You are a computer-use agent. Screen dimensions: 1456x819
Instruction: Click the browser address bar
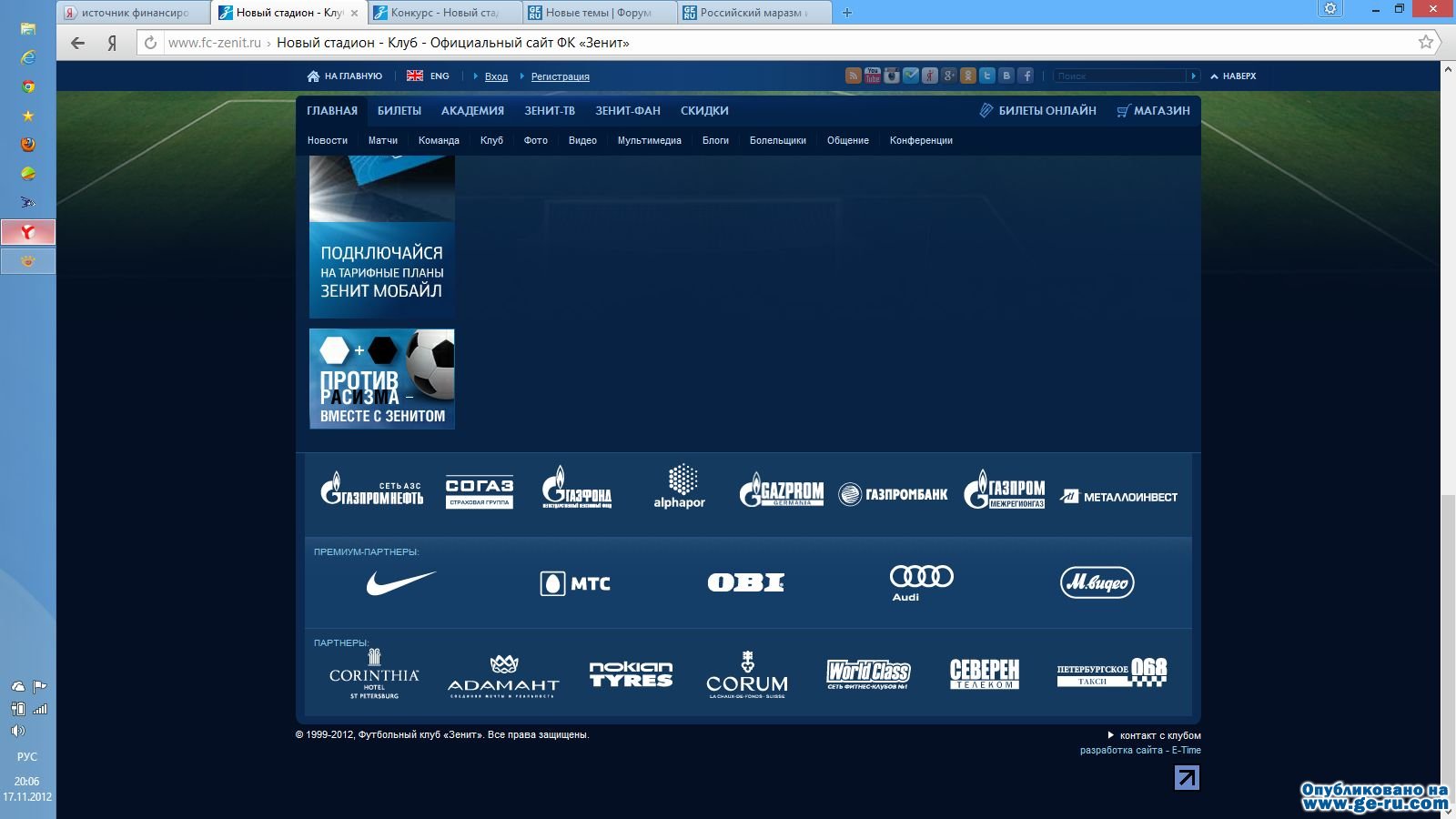787,42
